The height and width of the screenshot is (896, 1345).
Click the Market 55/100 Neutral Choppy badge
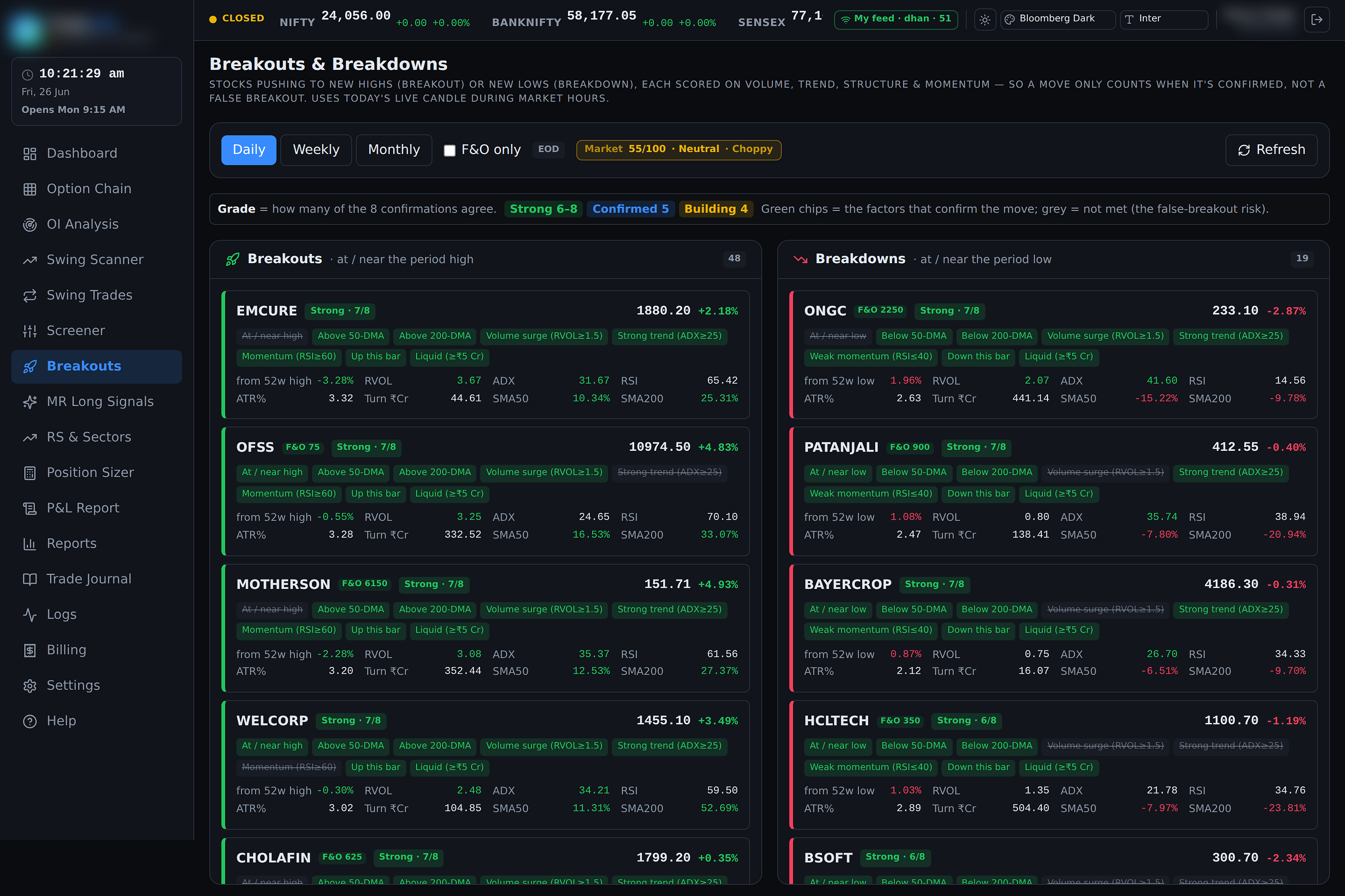click(679, 150)
